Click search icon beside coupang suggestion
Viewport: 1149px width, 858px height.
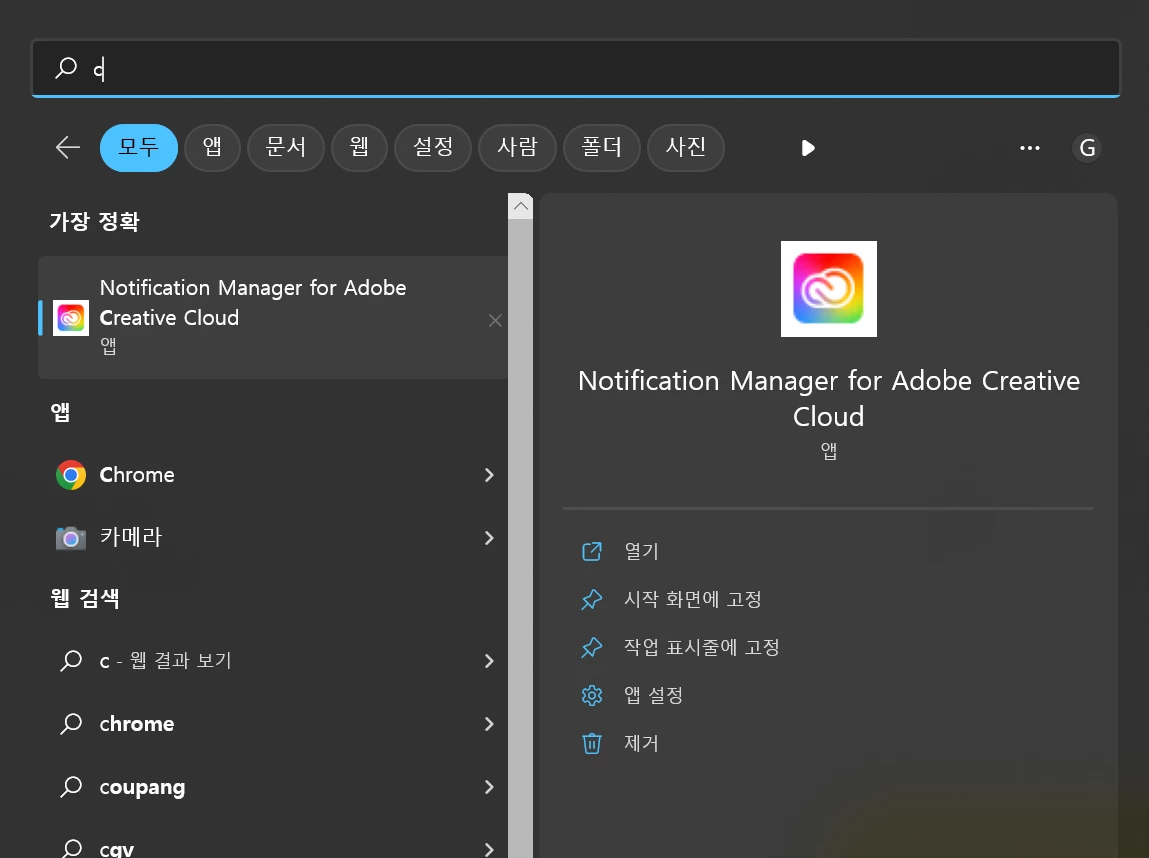pyautogui.click(x=71, y=787)
